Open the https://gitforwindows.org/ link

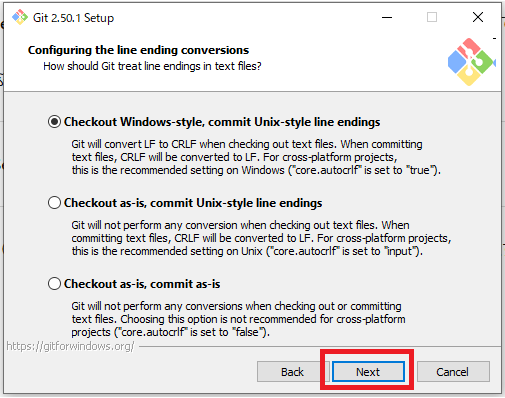70,346
